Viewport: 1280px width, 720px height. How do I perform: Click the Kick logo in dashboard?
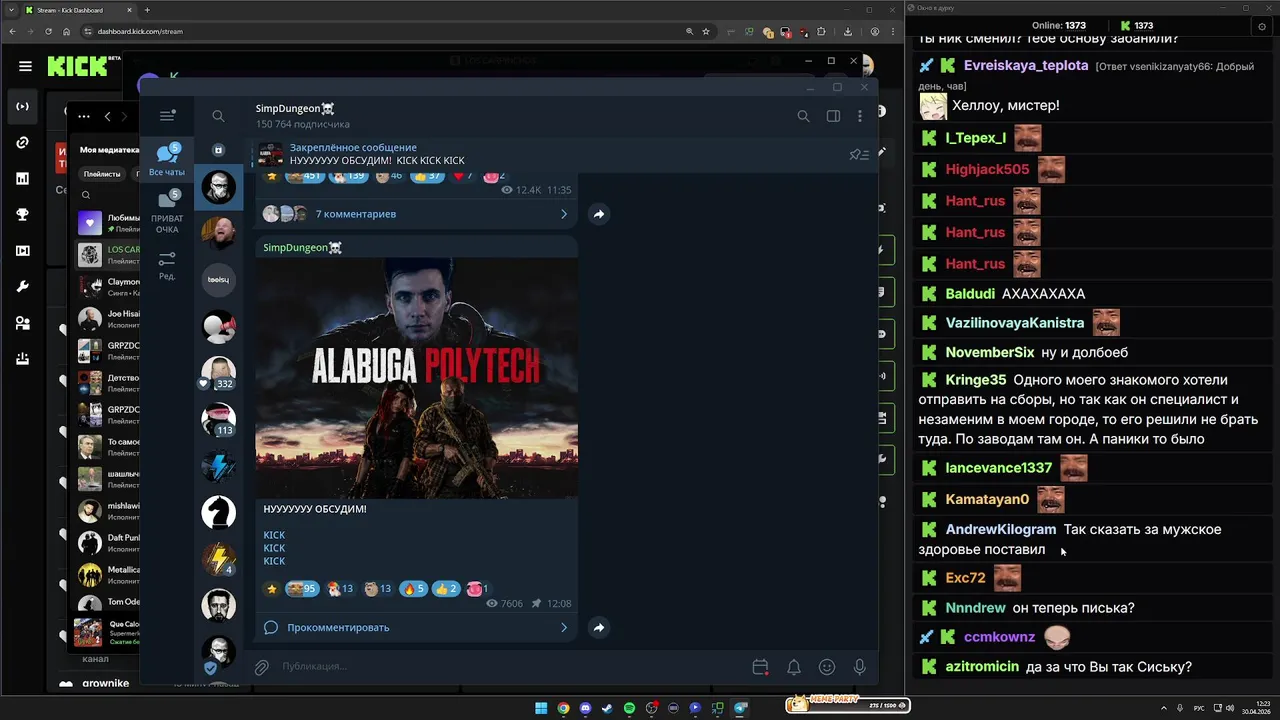click(78, 67)
